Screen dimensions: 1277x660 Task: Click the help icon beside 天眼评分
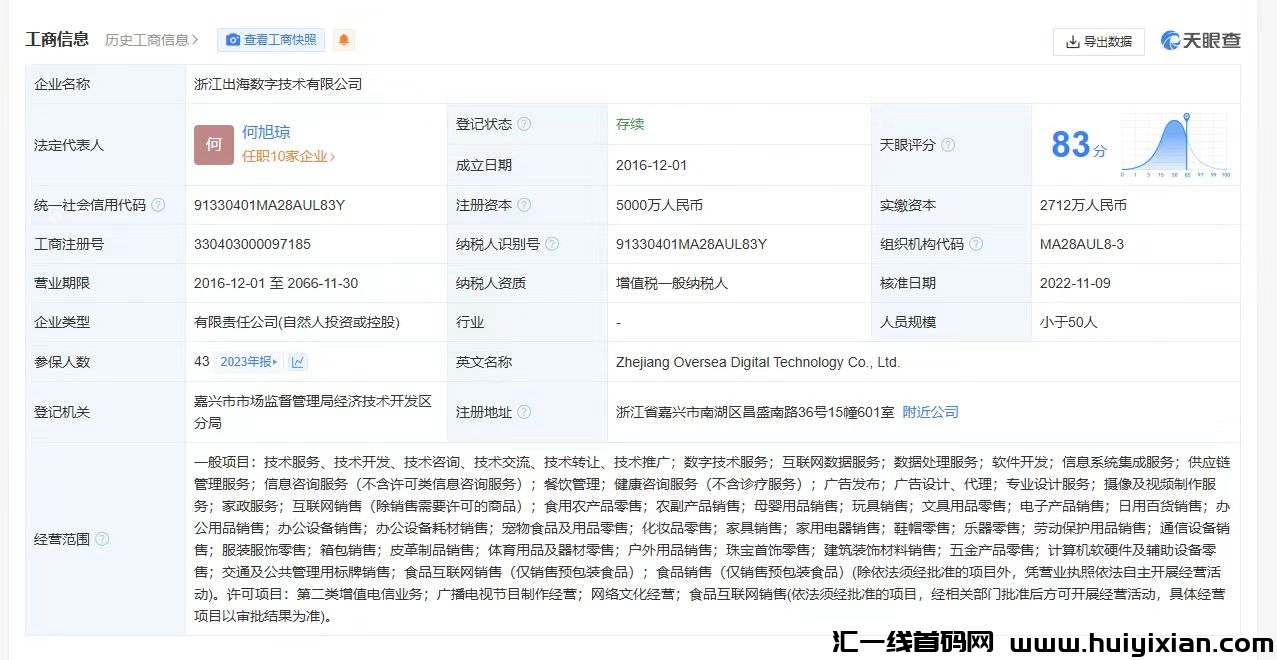tap(948, 145)
